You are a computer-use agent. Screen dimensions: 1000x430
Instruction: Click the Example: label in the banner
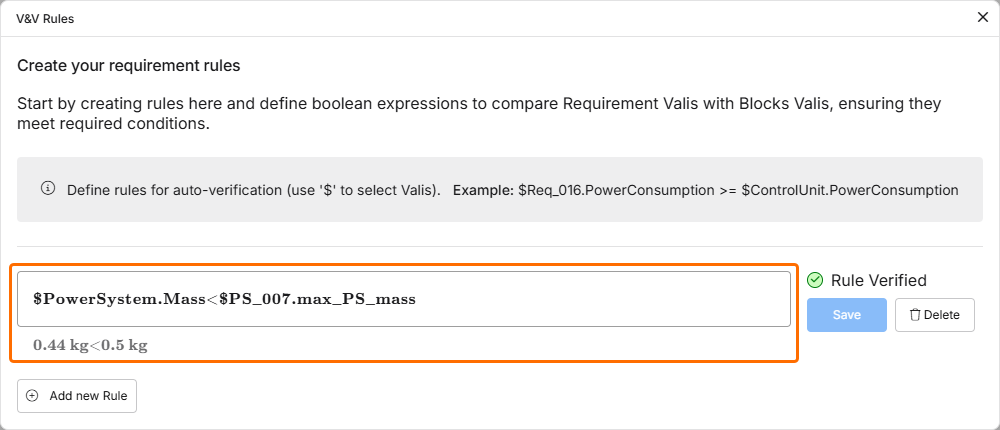coord(483,189)
